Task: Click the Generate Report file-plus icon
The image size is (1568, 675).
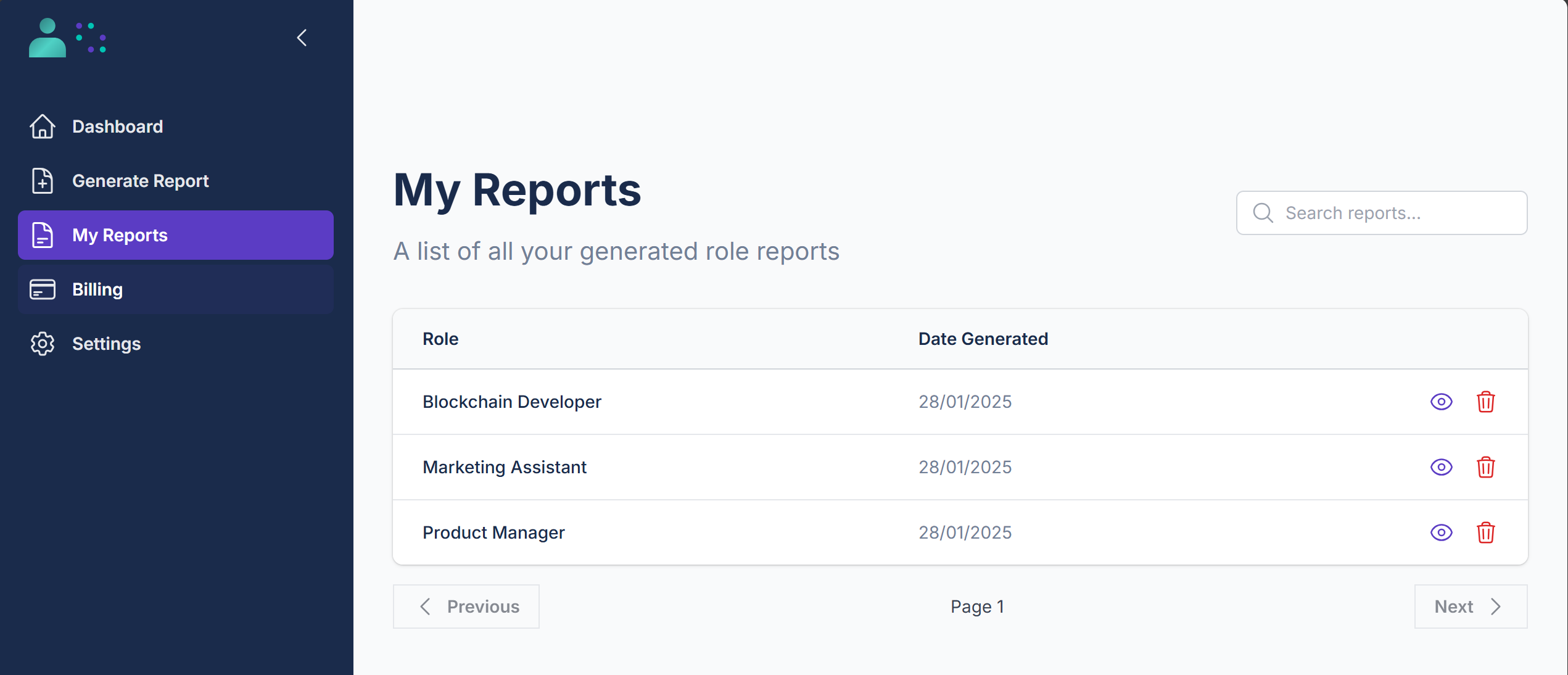Action: 43,181
